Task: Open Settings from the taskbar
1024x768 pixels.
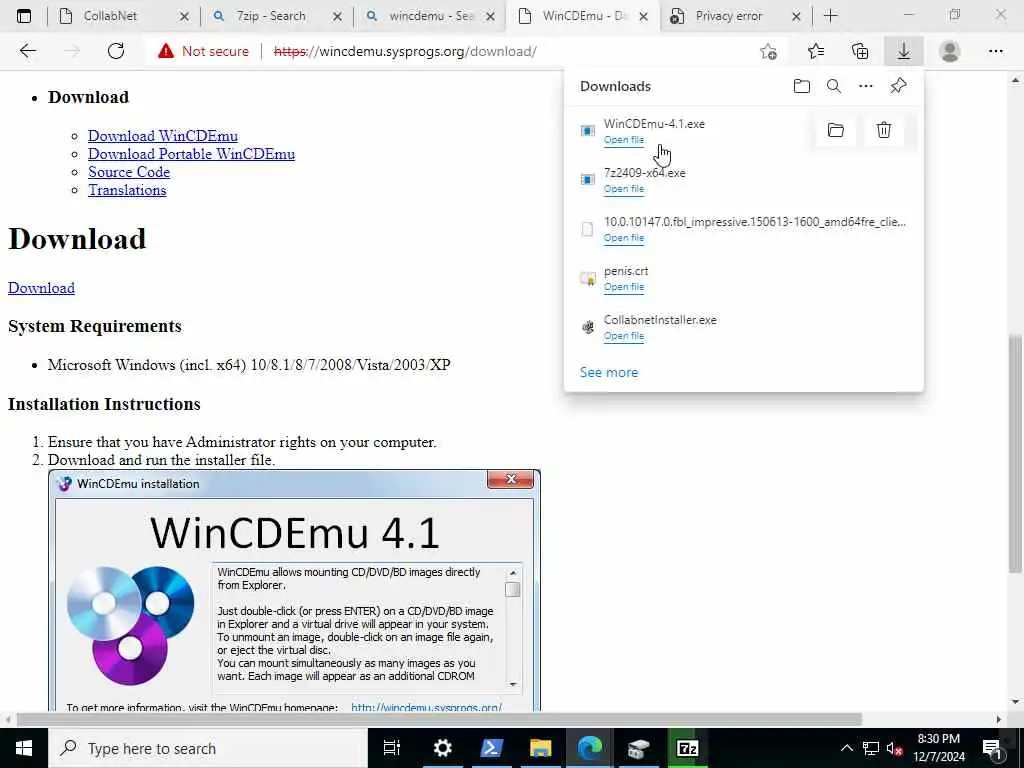Action: coord(442,748)
